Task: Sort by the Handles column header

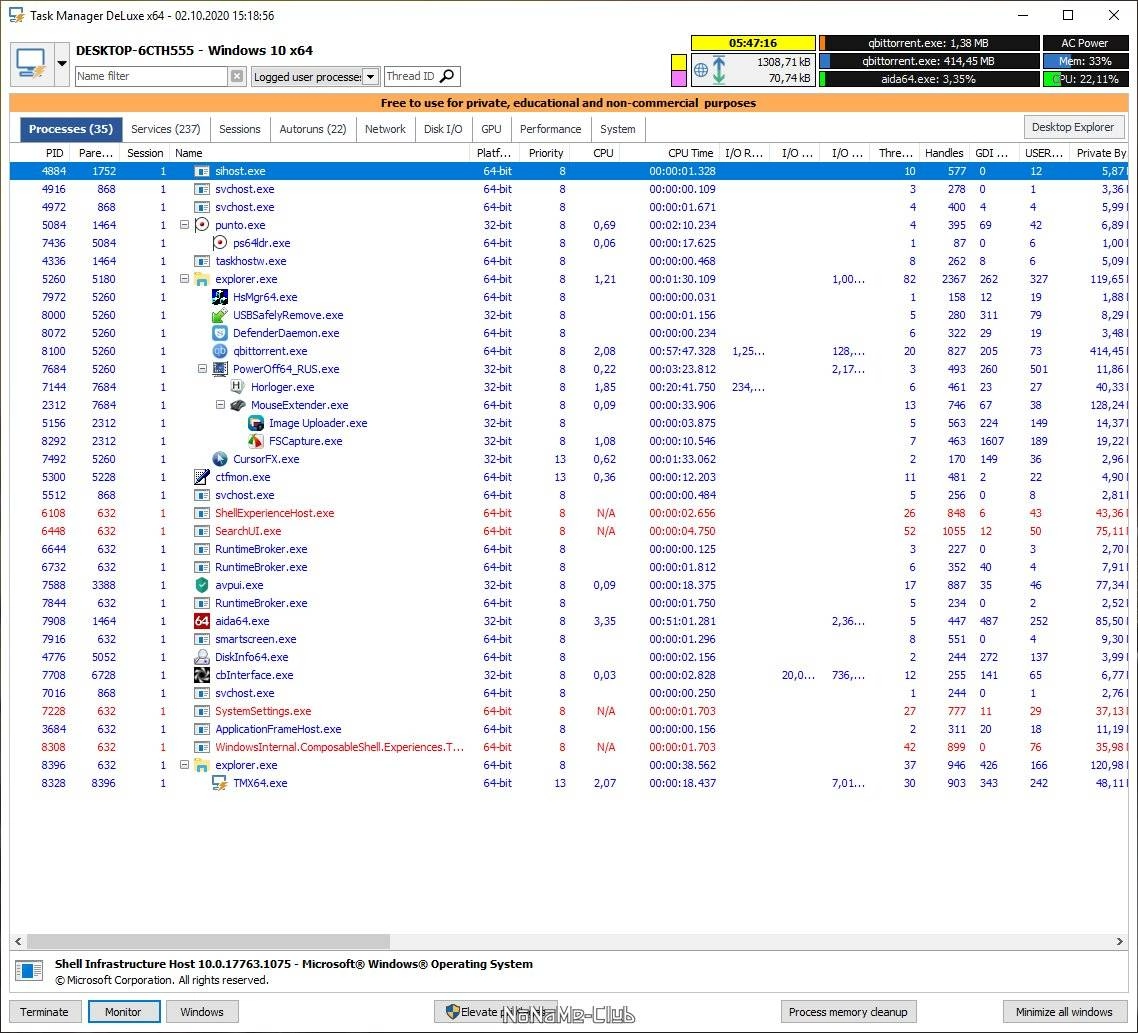Action: [943, 153]
